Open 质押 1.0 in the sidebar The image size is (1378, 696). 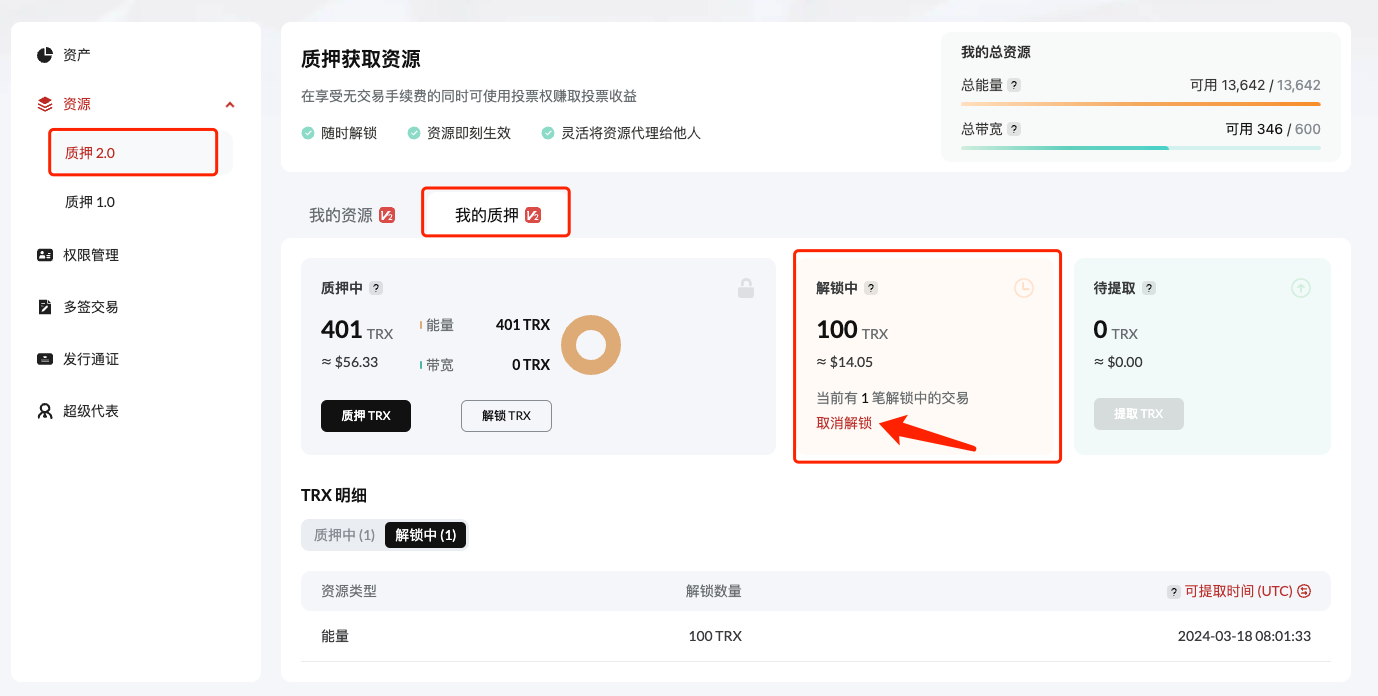(x=90, y=202)
